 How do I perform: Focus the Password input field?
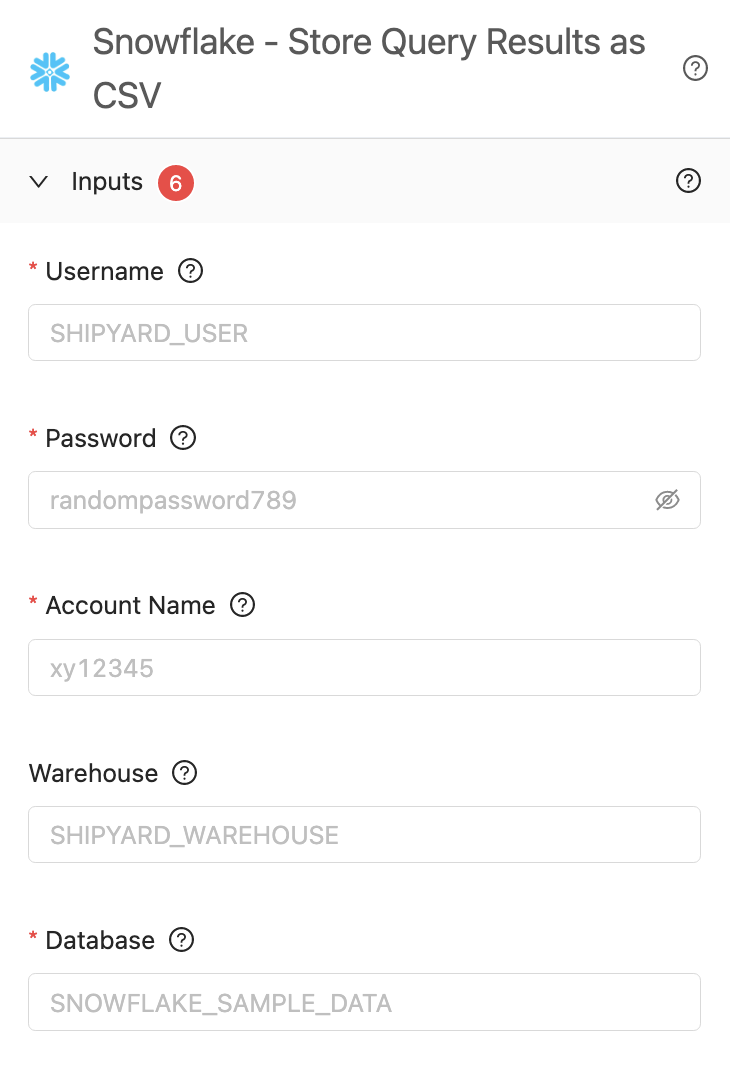(x=364, y=500)
